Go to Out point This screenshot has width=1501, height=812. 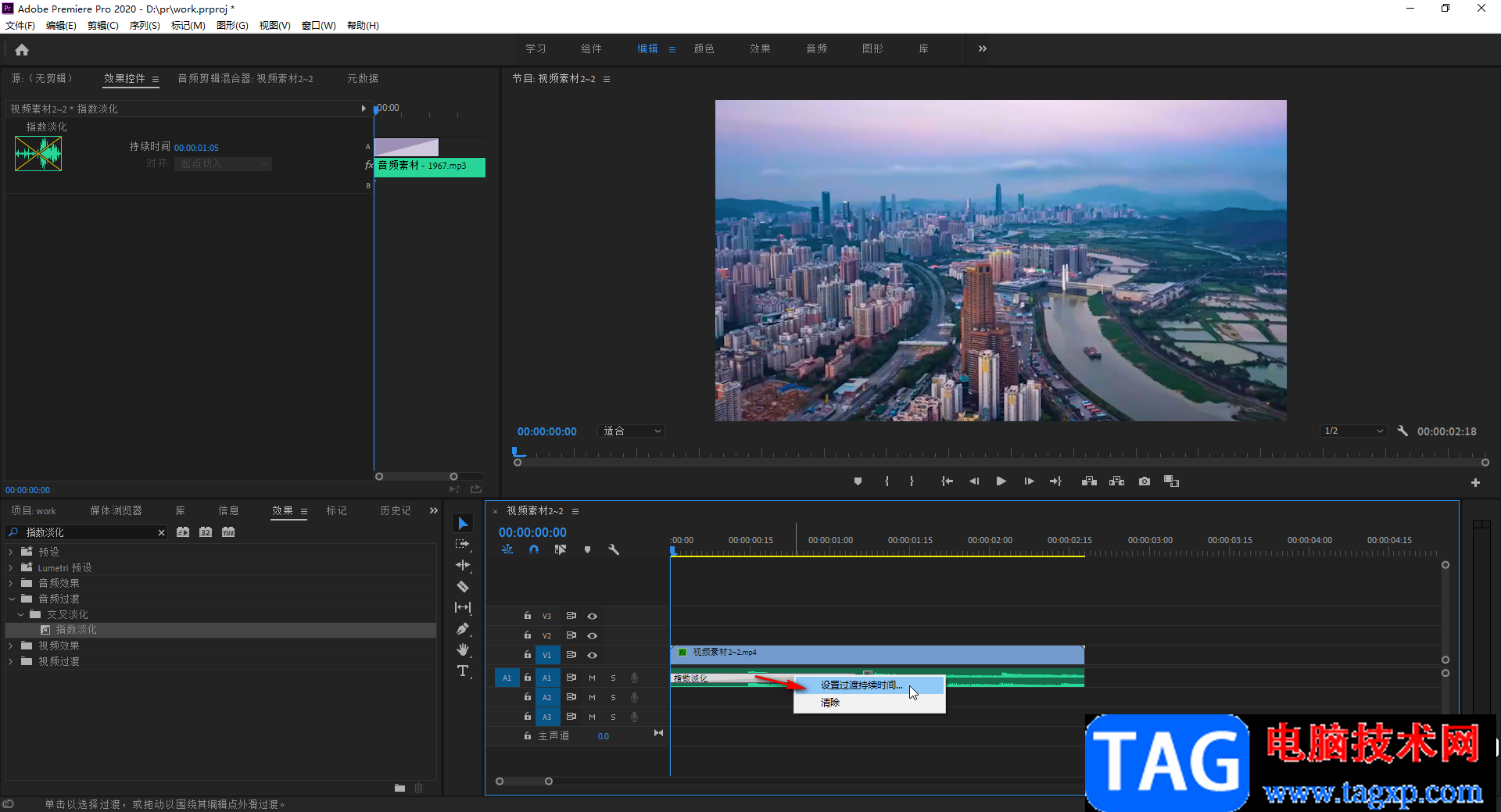[1055, 481]
